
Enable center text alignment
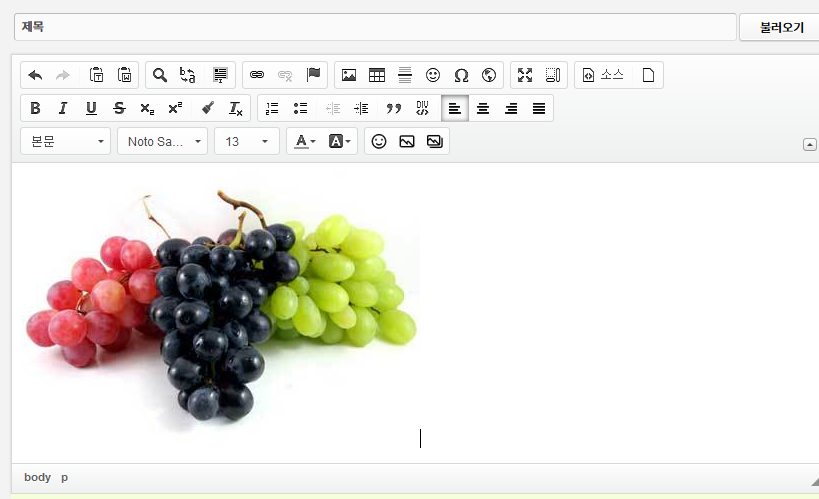483,108
